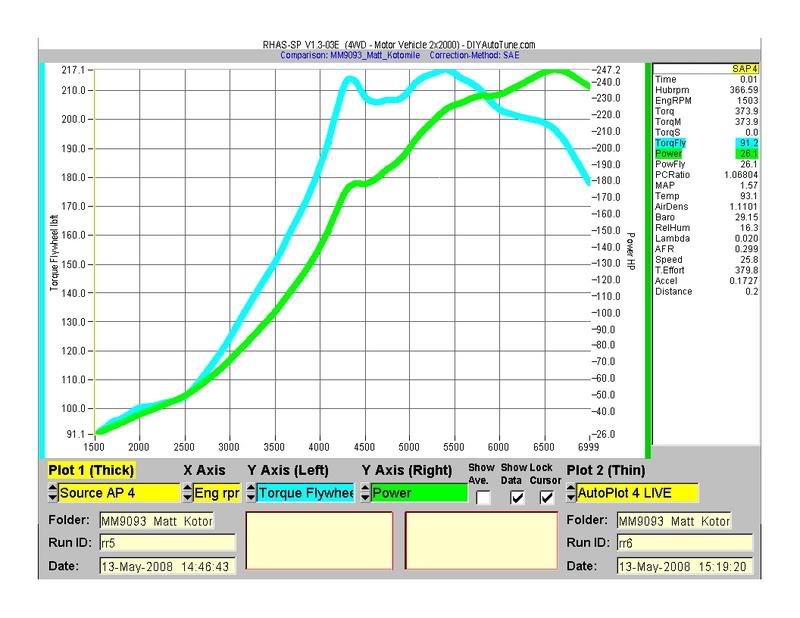800x618 pixels.
Task: Open the AutoPlot 4 LIVE selector
Action: [637, 493]
